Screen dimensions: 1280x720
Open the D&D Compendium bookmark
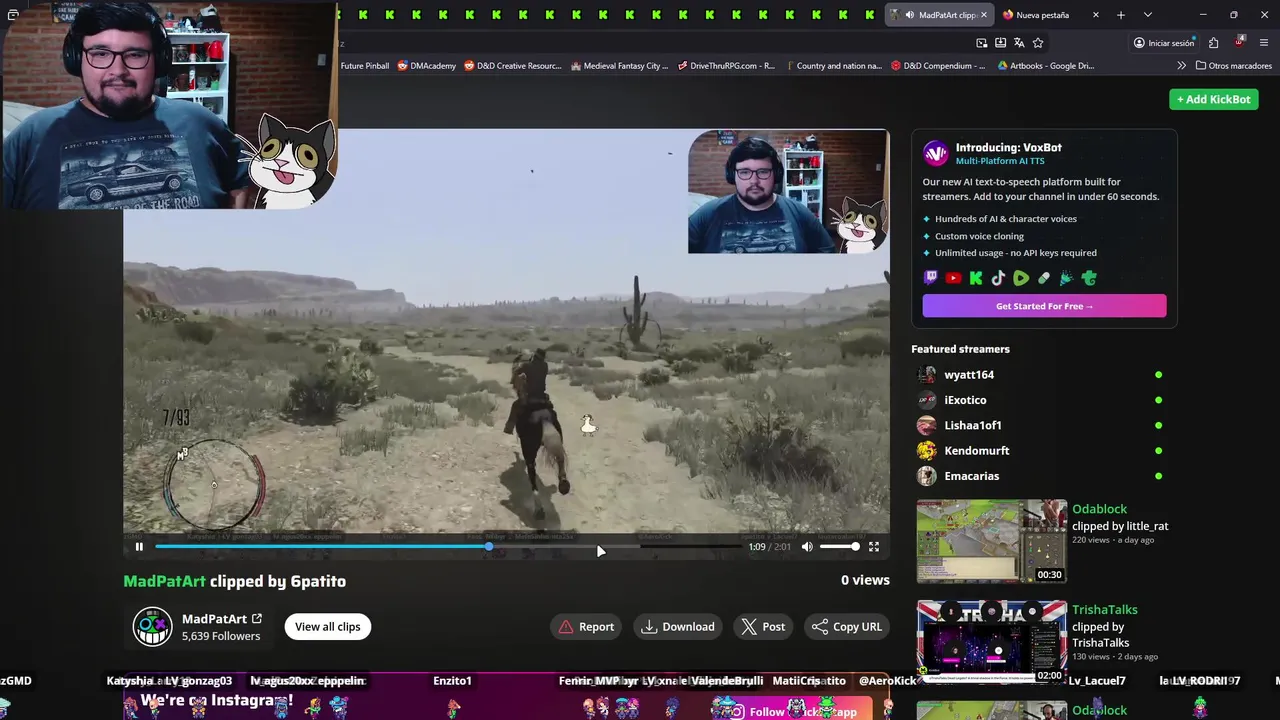tap(938, 66)
